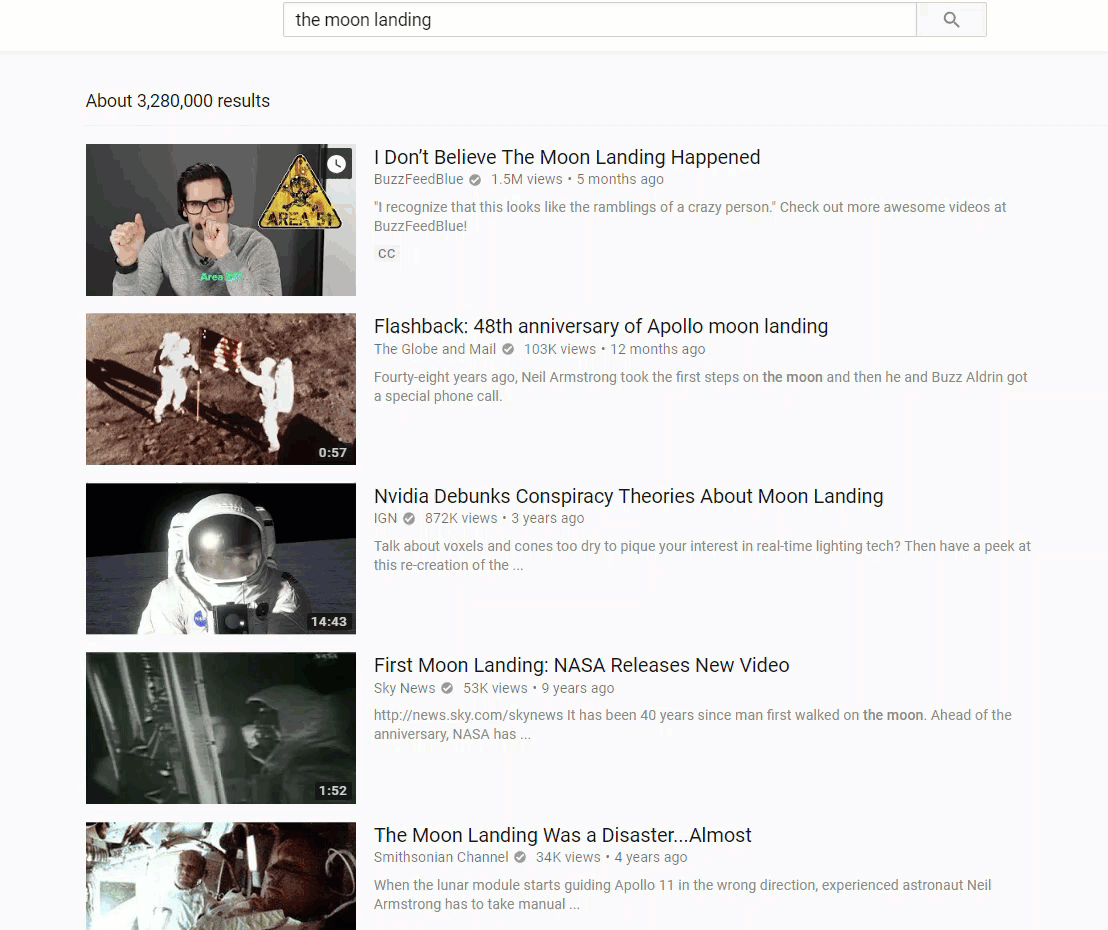Click the astronauts with flag thumbnail
The image size is (1108, 930).
pos(220,389)
